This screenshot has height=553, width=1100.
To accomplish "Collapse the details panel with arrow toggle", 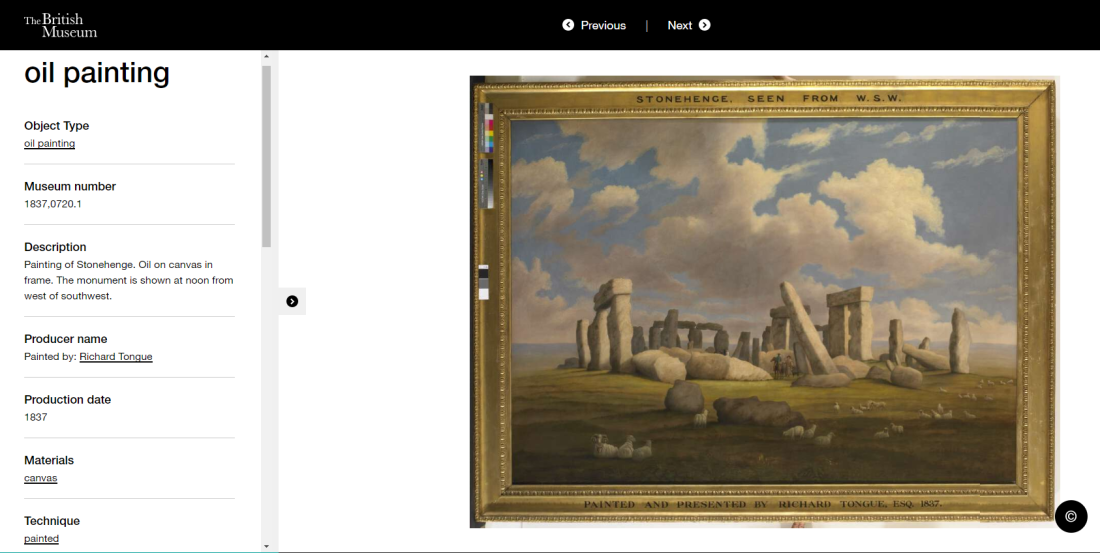I will pyautogui.click(x=292, y=301).
